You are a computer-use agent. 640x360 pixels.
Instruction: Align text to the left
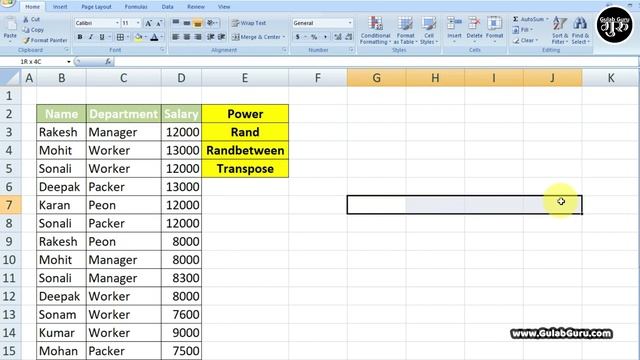coord(176,37)
